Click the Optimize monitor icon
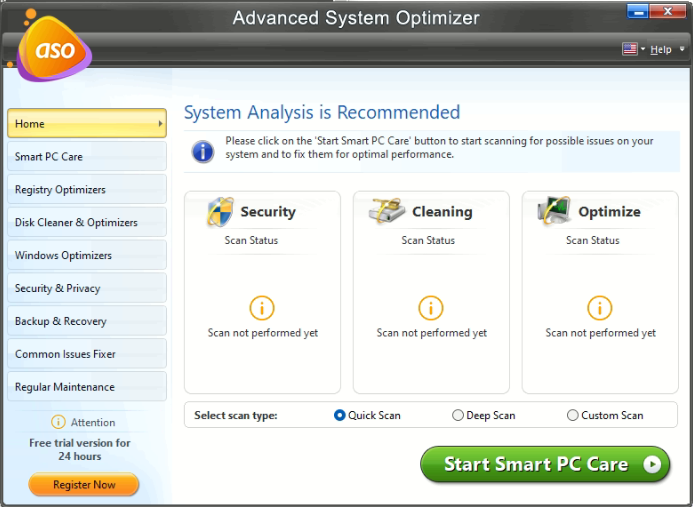This screenshot has width=693, height=507. pos(554,211)
